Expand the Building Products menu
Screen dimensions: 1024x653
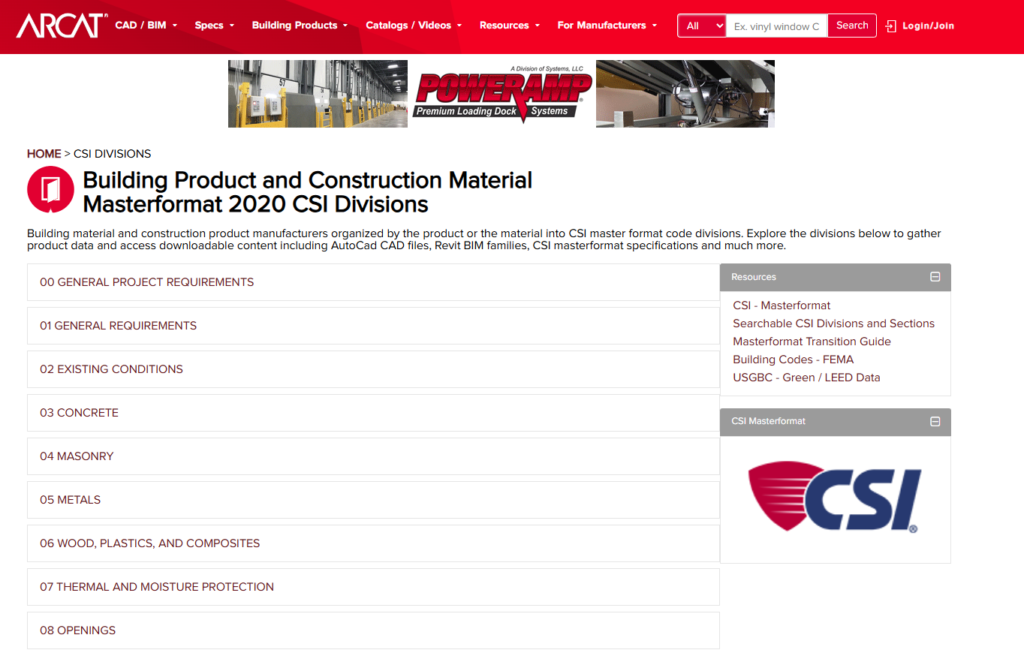tap(300, 25)
